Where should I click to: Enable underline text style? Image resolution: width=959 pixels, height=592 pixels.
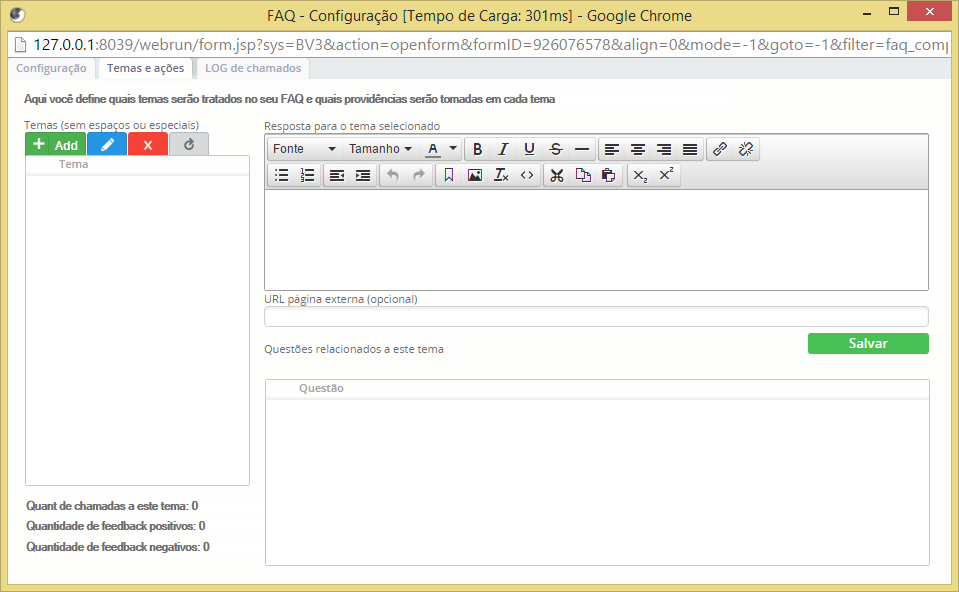coord(529,149)
